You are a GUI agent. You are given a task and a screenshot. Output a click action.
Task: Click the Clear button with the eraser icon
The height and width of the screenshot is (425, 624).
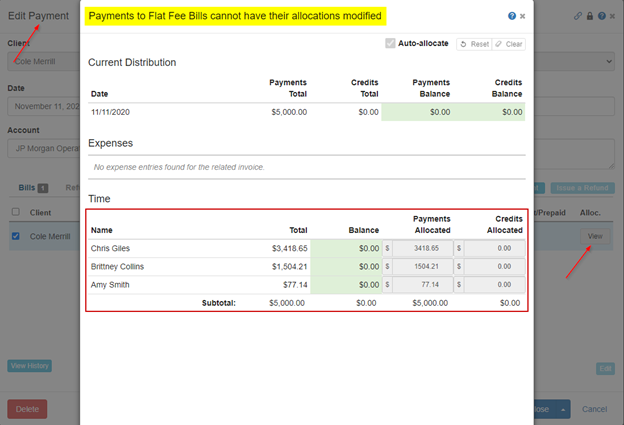pos(509,44)
